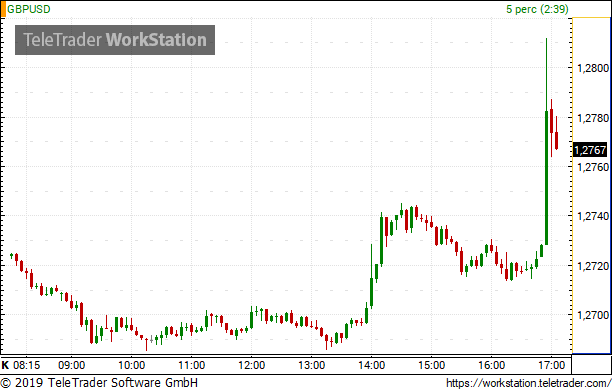Click the GBPUSD symbol label
Screen dimensions: 612x392
(x=29, y=9)
